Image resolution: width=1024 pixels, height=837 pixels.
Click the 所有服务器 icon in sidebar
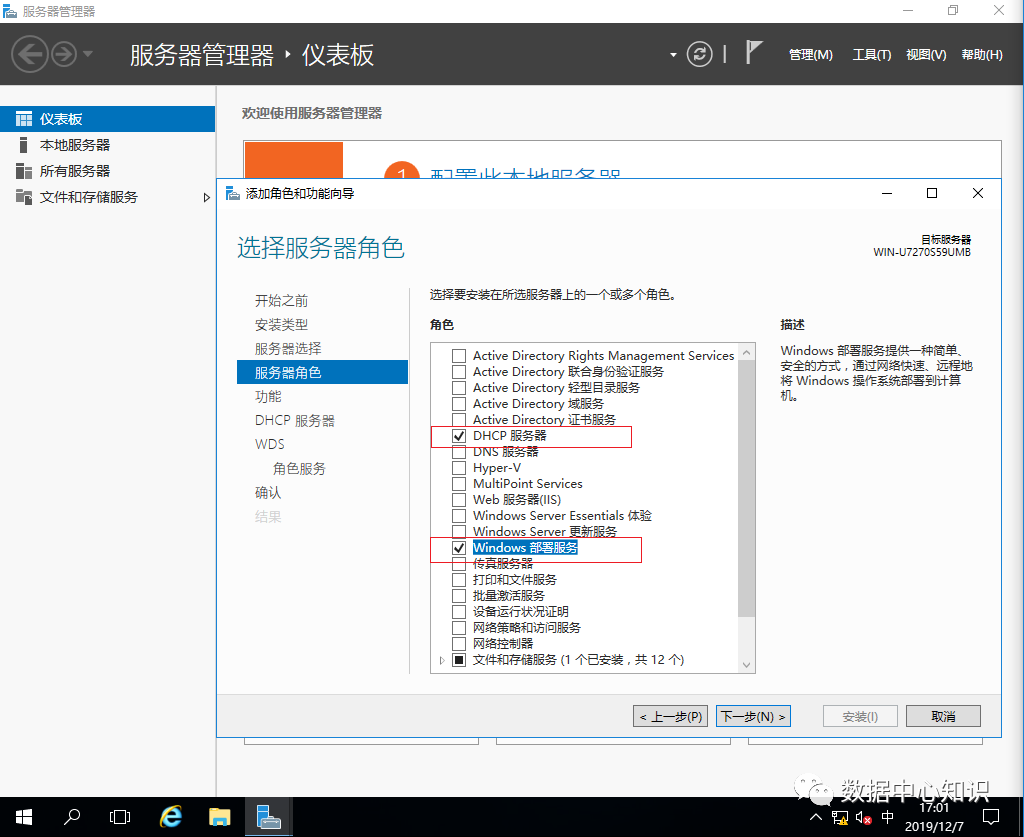tap(24, 171)
